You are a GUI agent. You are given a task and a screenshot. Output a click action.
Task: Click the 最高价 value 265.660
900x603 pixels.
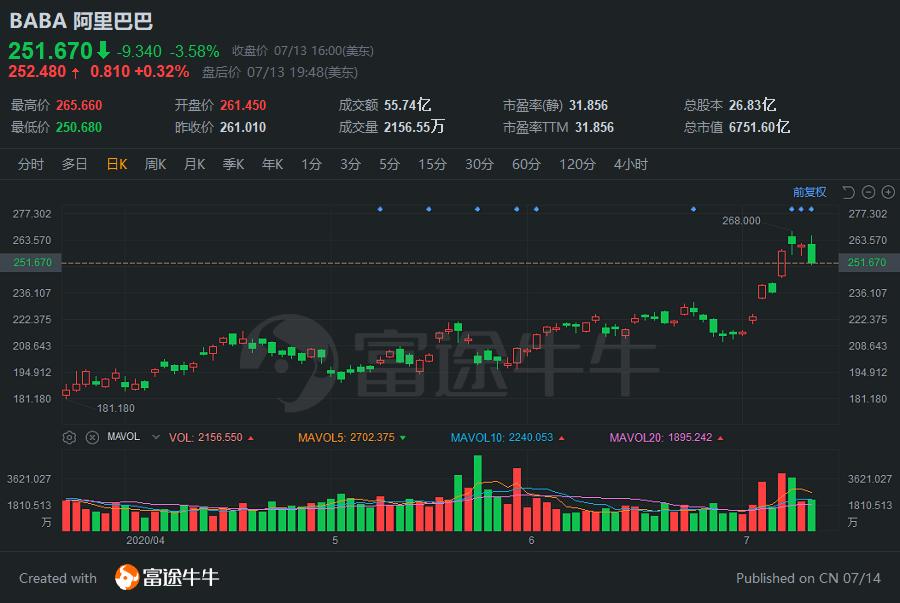(x=79, y=106)
